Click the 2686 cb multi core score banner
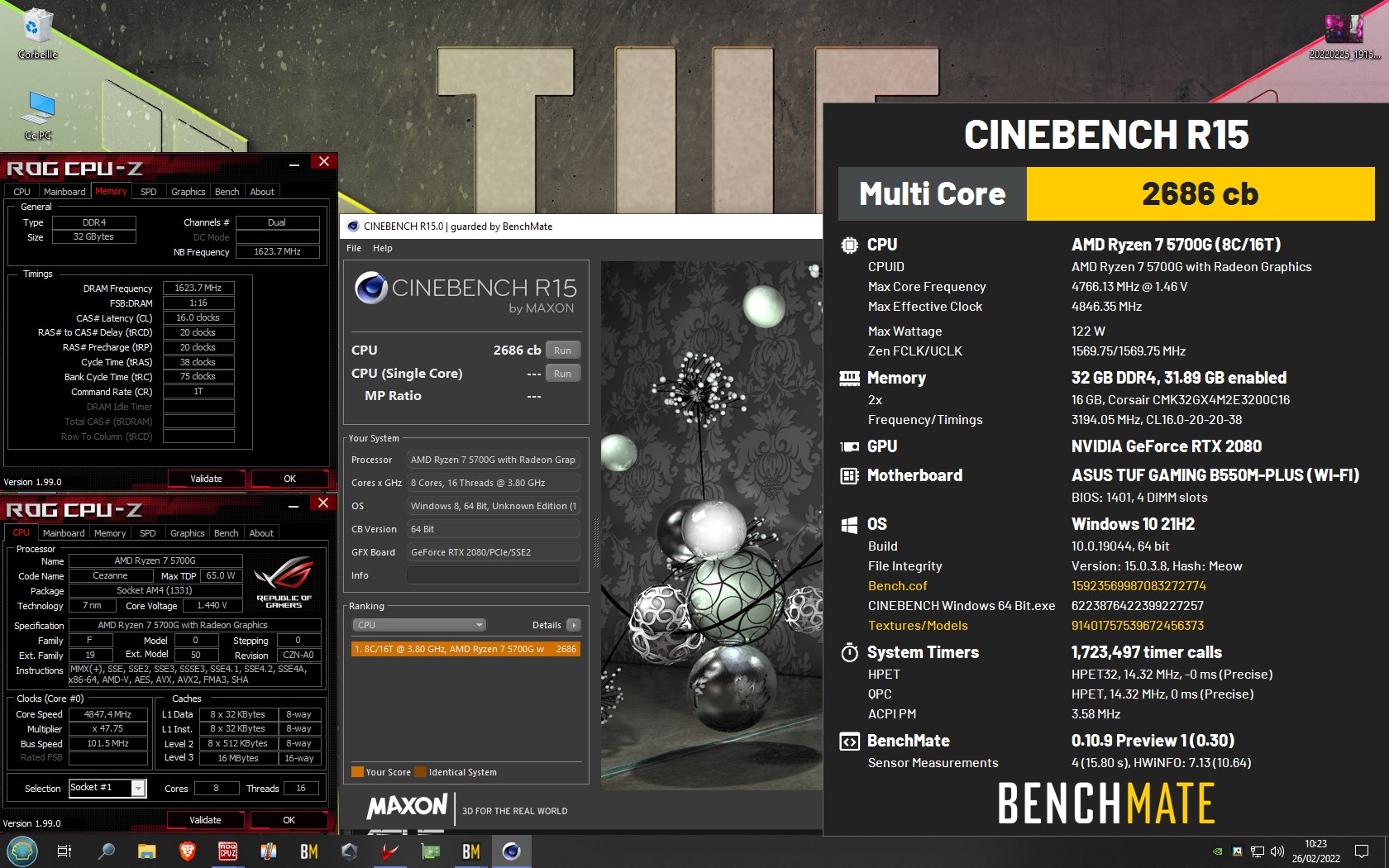The image size is (1389, 868). tap(1200, 194)
